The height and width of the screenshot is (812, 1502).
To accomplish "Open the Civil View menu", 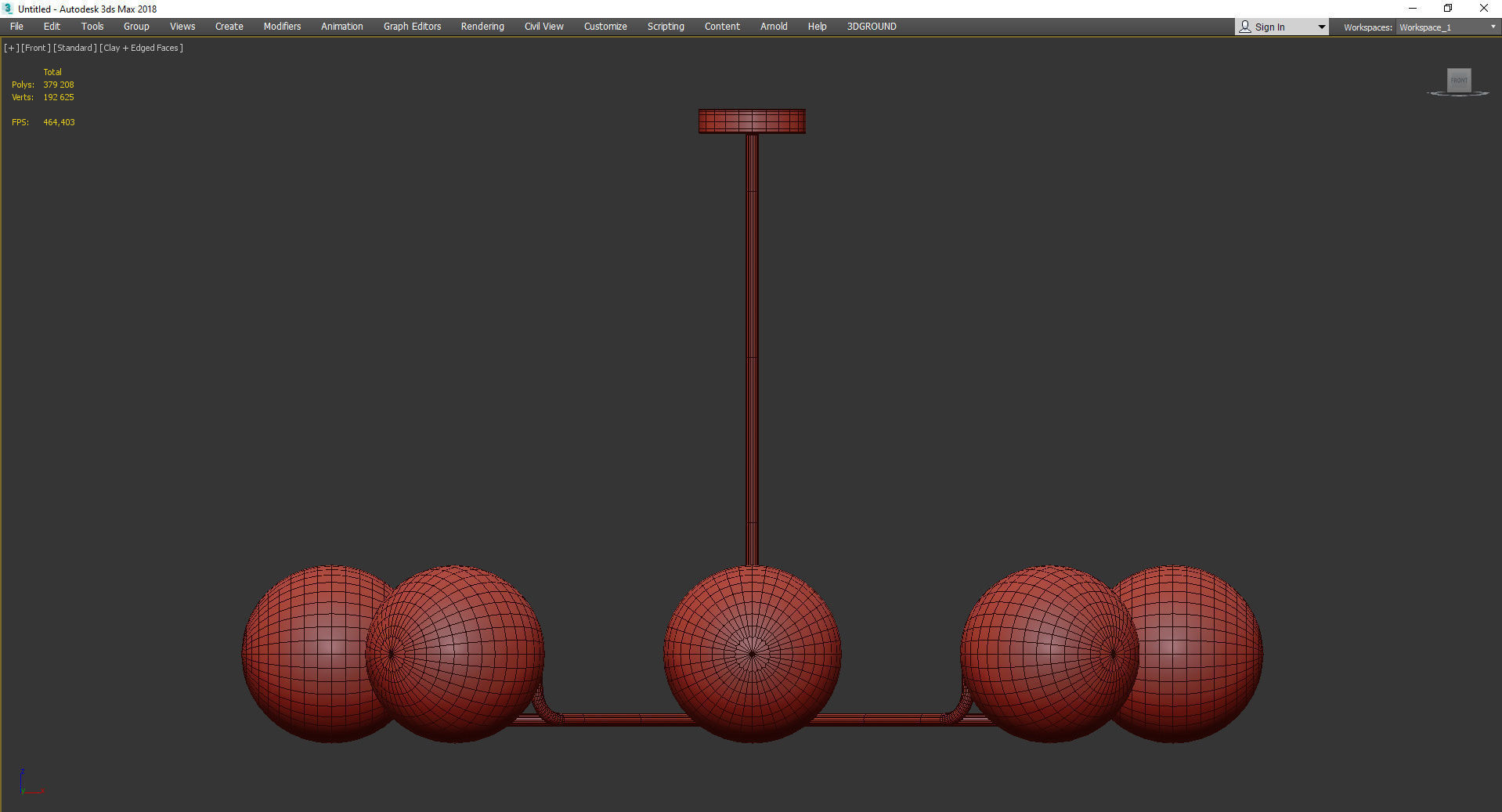I will point(544,27).
